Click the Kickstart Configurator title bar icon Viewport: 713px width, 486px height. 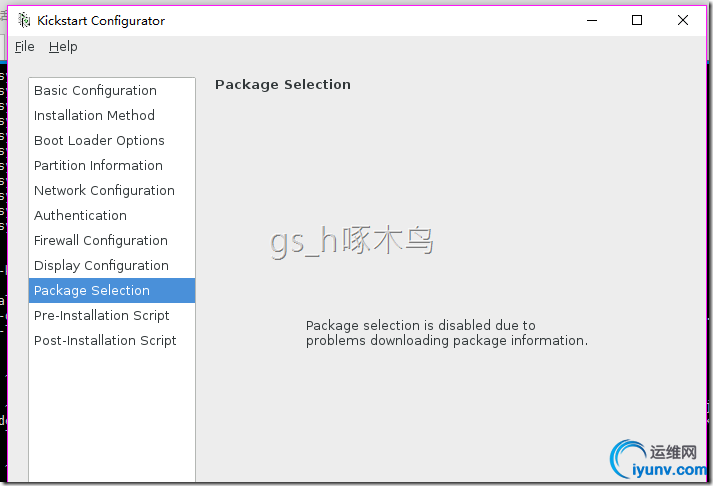(24, 20)
